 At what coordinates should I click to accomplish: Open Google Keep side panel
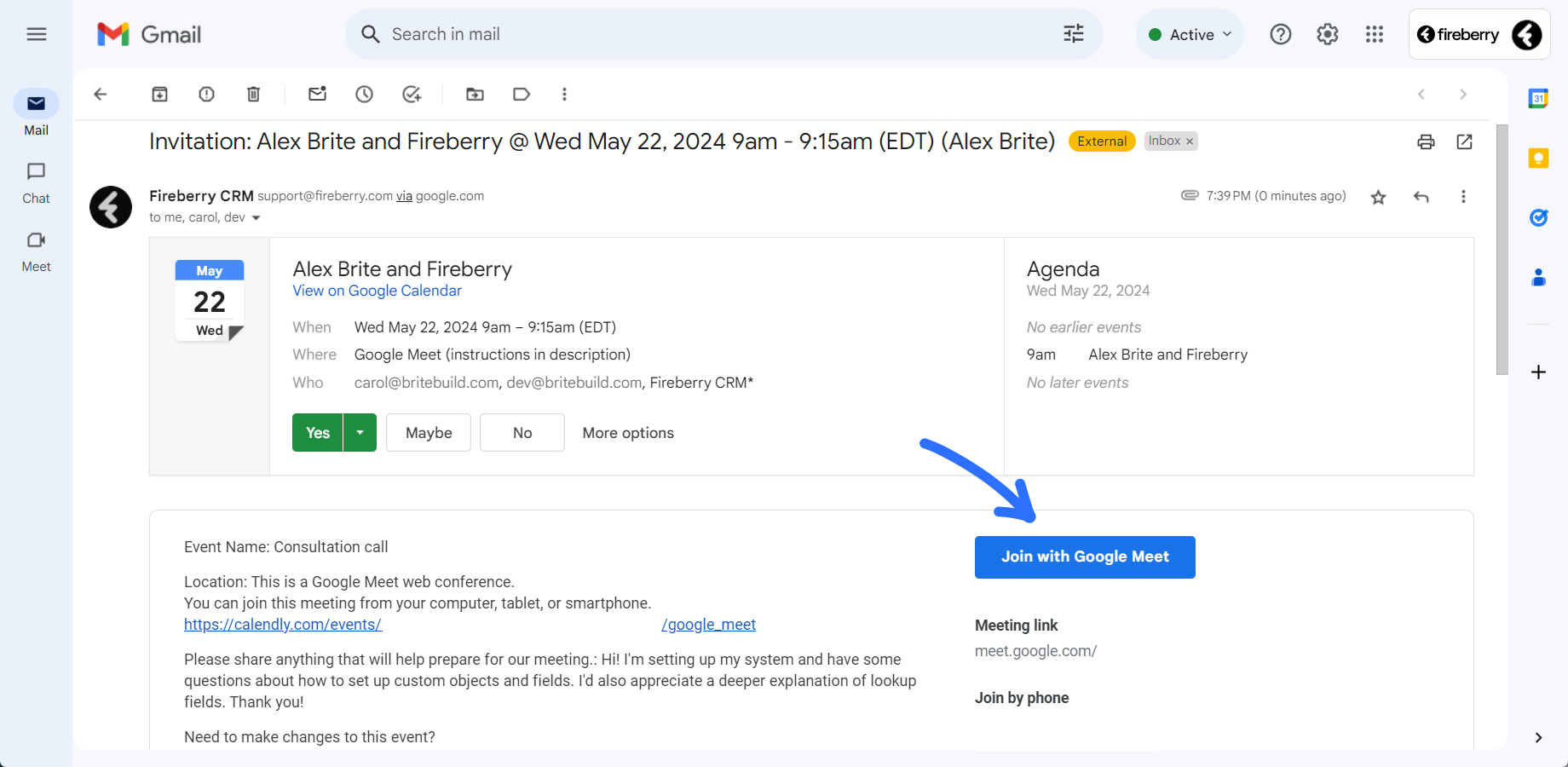pyautogui.click(x=1538, y=158)
